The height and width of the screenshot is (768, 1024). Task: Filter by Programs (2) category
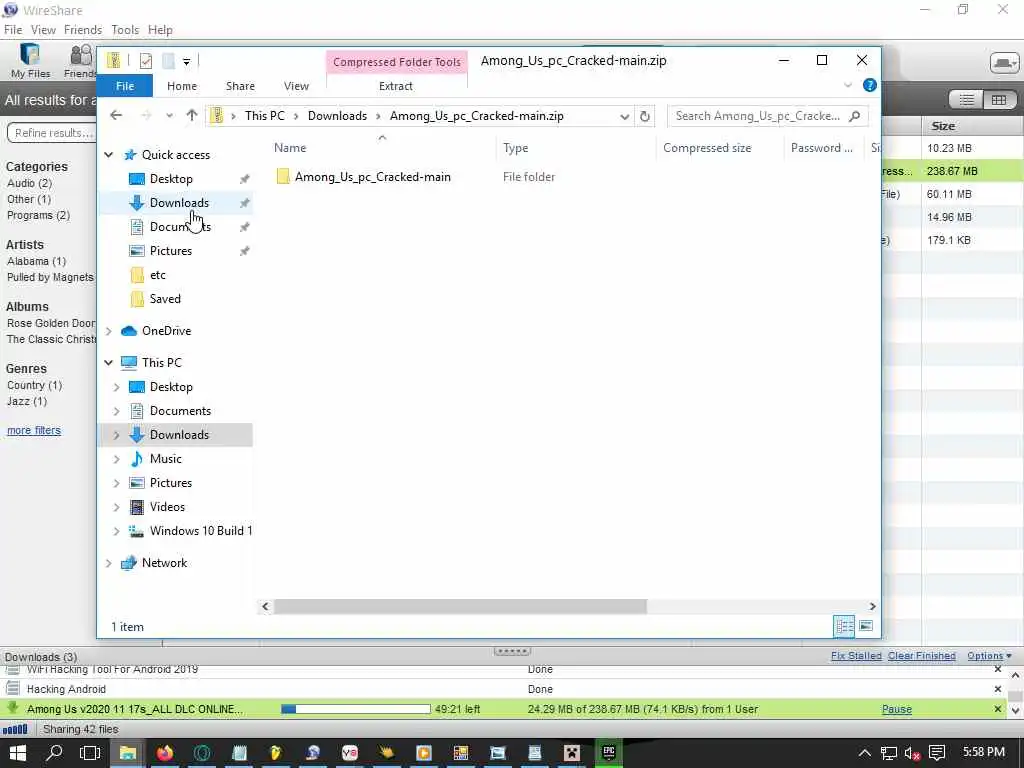point(39,216)
